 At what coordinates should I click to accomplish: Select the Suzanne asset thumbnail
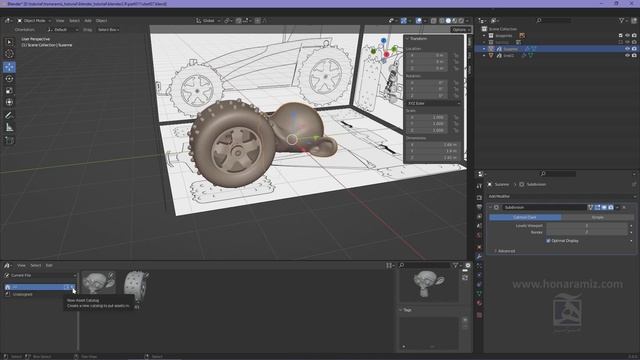[98, 283]
